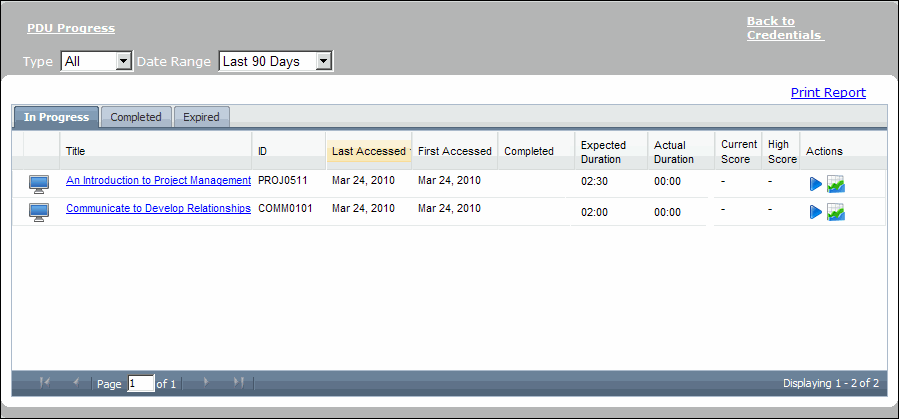The image size is (899, 419).
Task: Click the next page arrow
Action: point(205,382)
